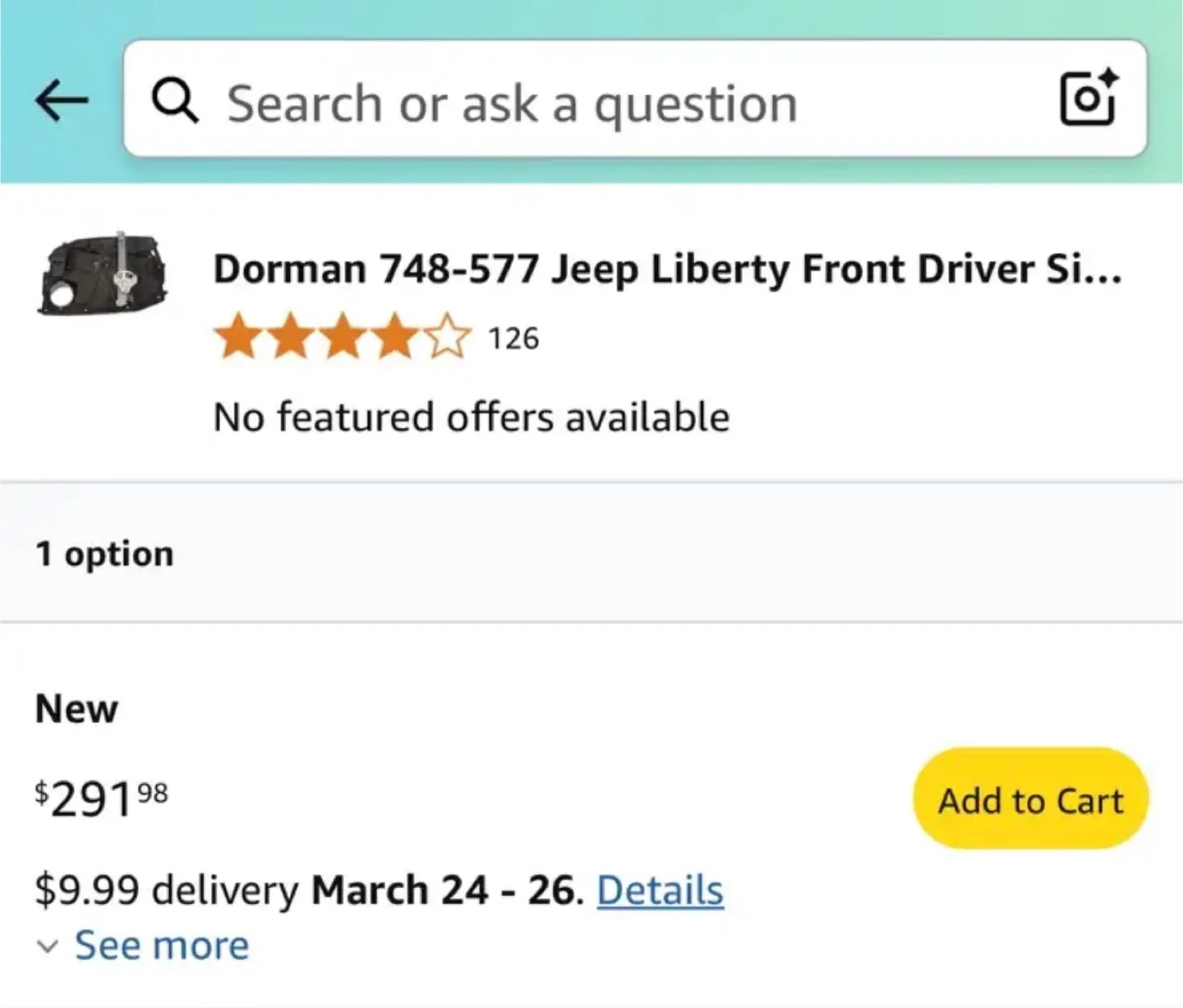Tap the Search or ask a question field
Image resolution: width=1183 pixels, height=1008 pixels.
509,101
